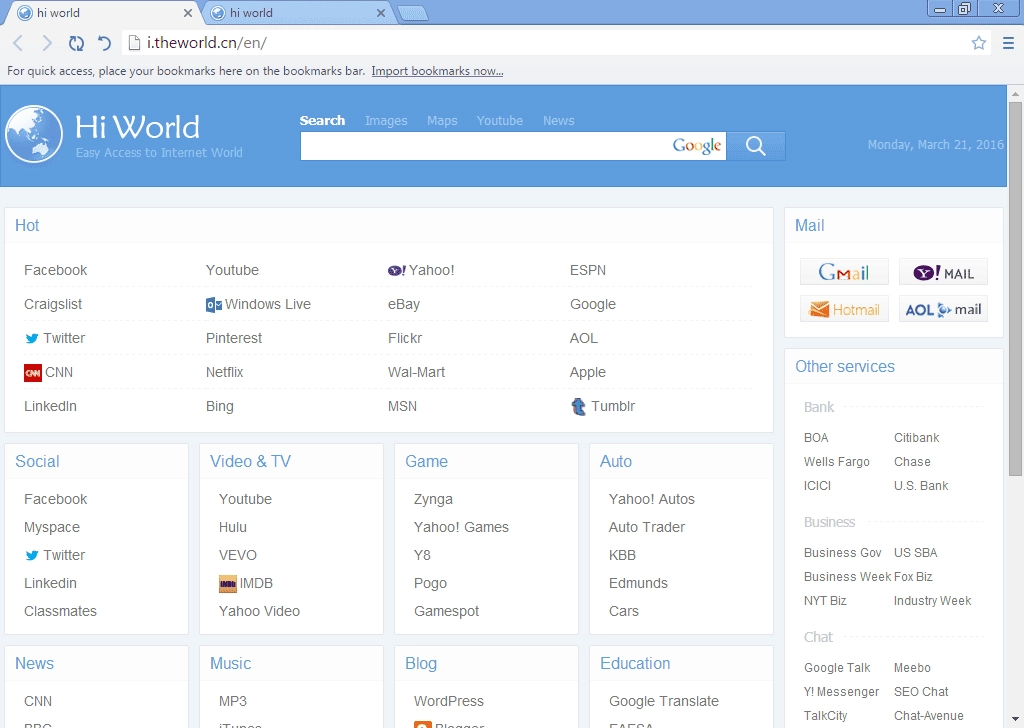Click the browser forward arrow
The height and width of the screenshot is (728, 1024).
pos(47,43)
